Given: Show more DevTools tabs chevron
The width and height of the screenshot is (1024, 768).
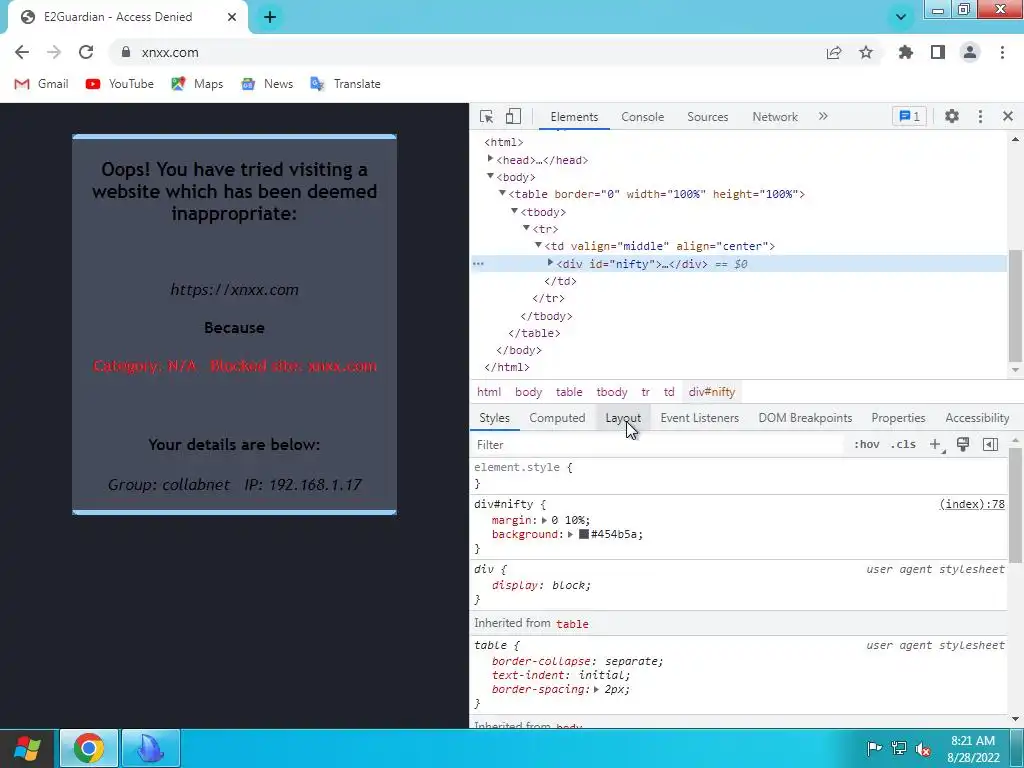Looking at the screenshot, I should (x=823, y=116).
